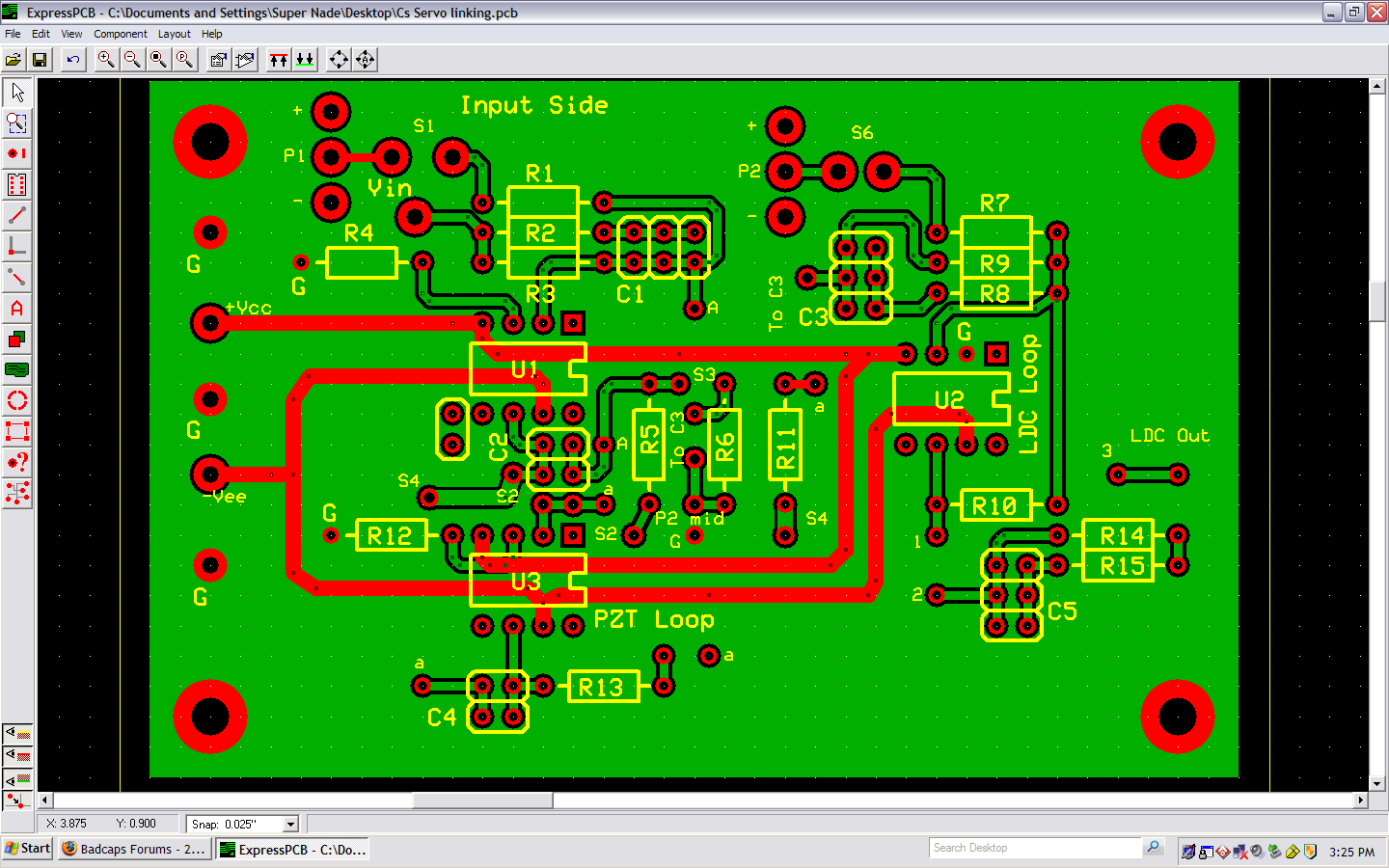Click the vertical scrollbar up arrow
Screen dimensions: 1389x868
click(x=1377, y=86)
